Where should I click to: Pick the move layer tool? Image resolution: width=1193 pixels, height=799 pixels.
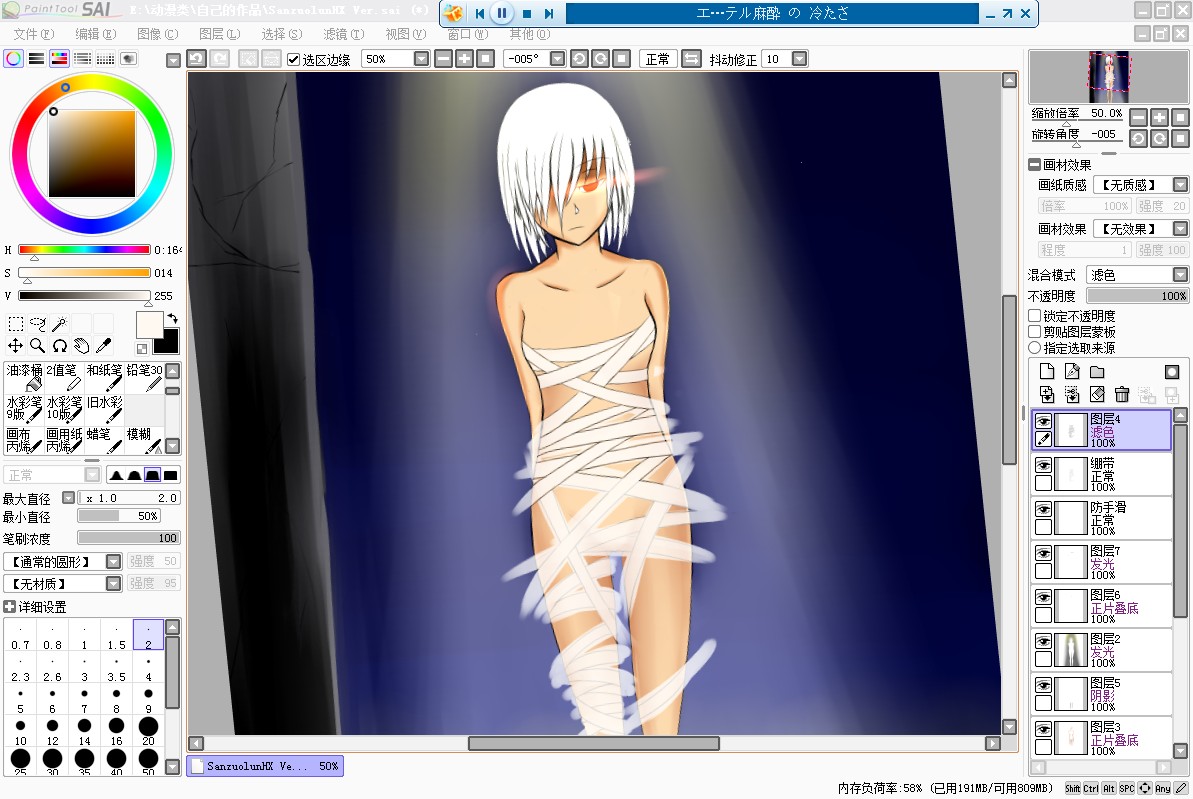[x=15, y=346]
